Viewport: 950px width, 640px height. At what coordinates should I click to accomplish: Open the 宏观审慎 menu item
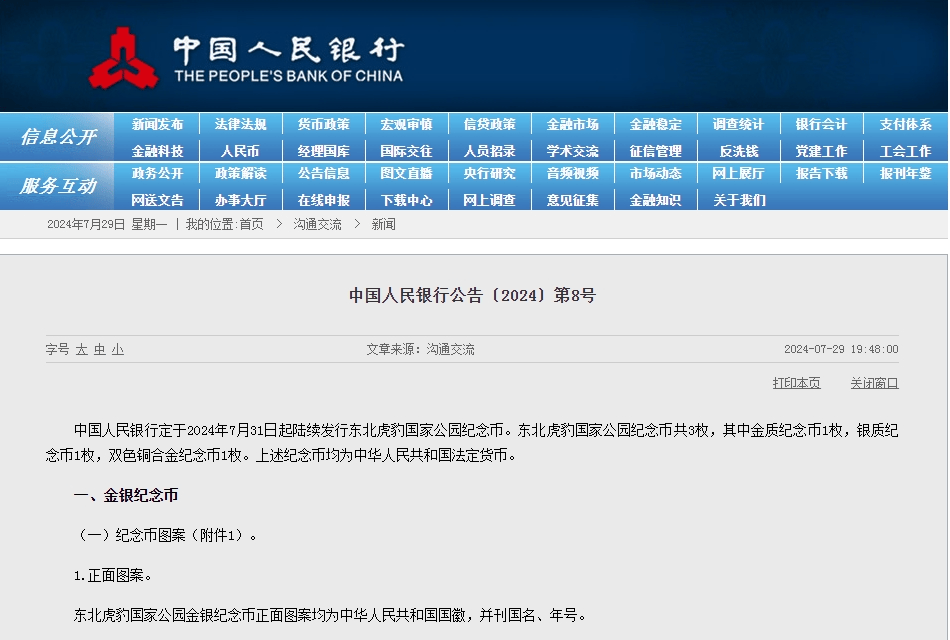(407, 124)
